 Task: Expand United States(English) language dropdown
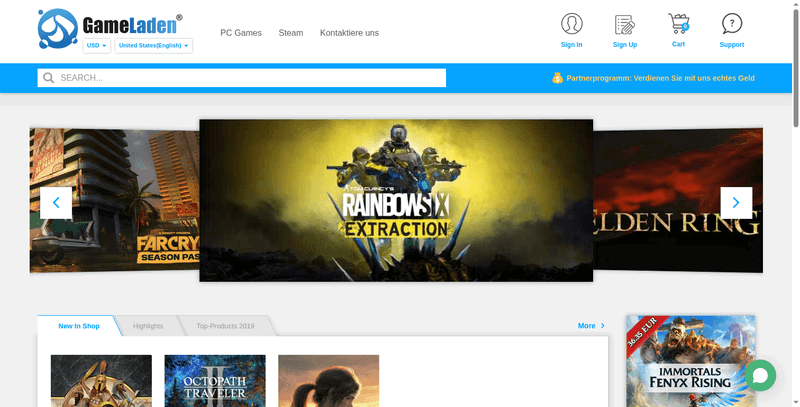(x=154, y=45)
